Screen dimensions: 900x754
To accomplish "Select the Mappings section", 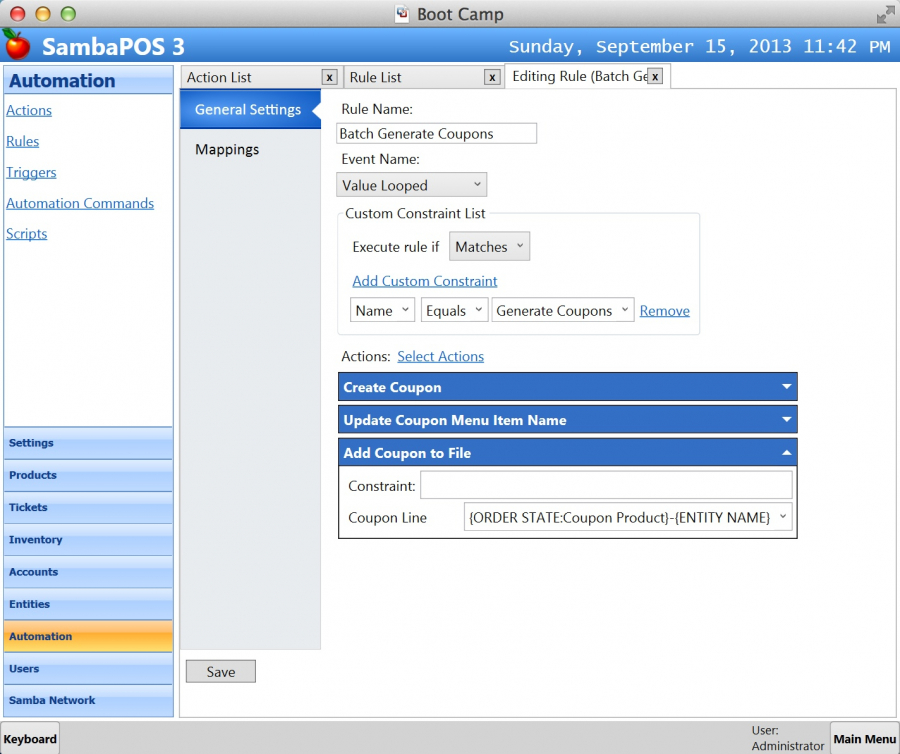I will (x=227, y=149).
